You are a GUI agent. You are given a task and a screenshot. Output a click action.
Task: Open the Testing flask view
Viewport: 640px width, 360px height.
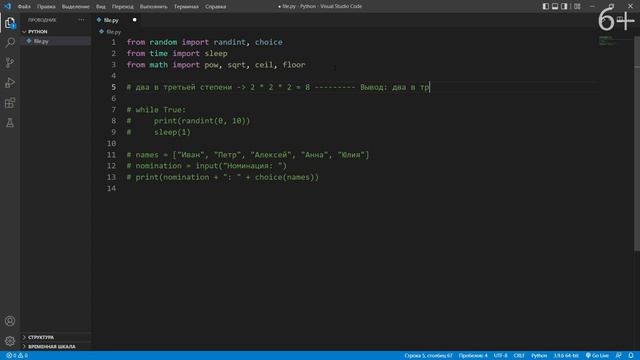coord(10,122)
